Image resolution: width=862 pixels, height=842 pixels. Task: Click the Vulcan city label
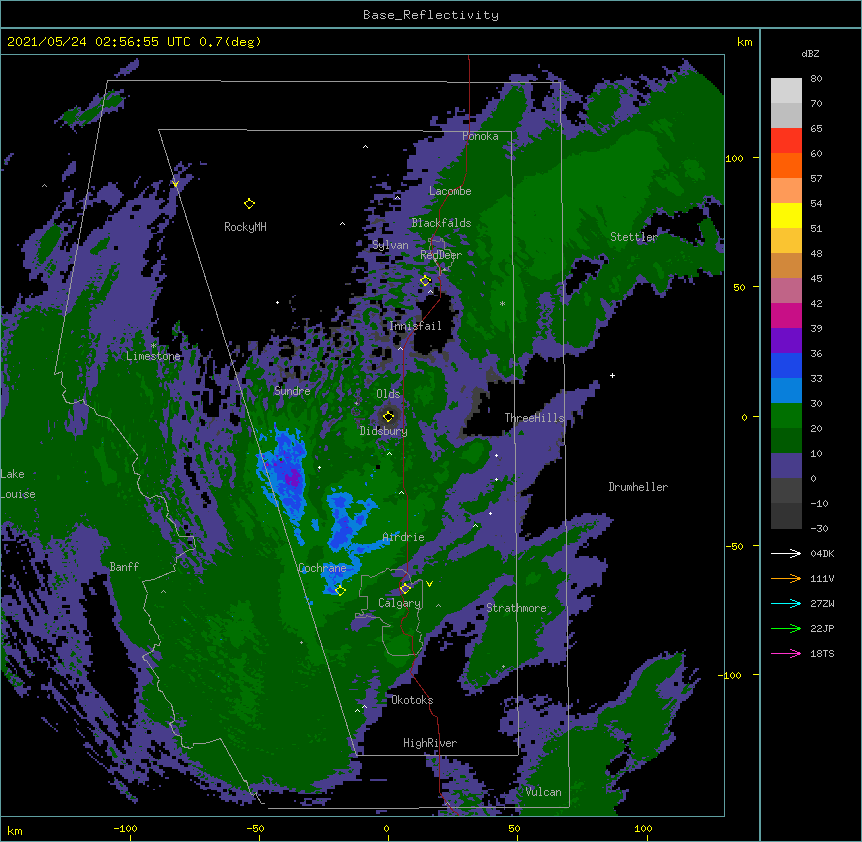click(543, 792)
